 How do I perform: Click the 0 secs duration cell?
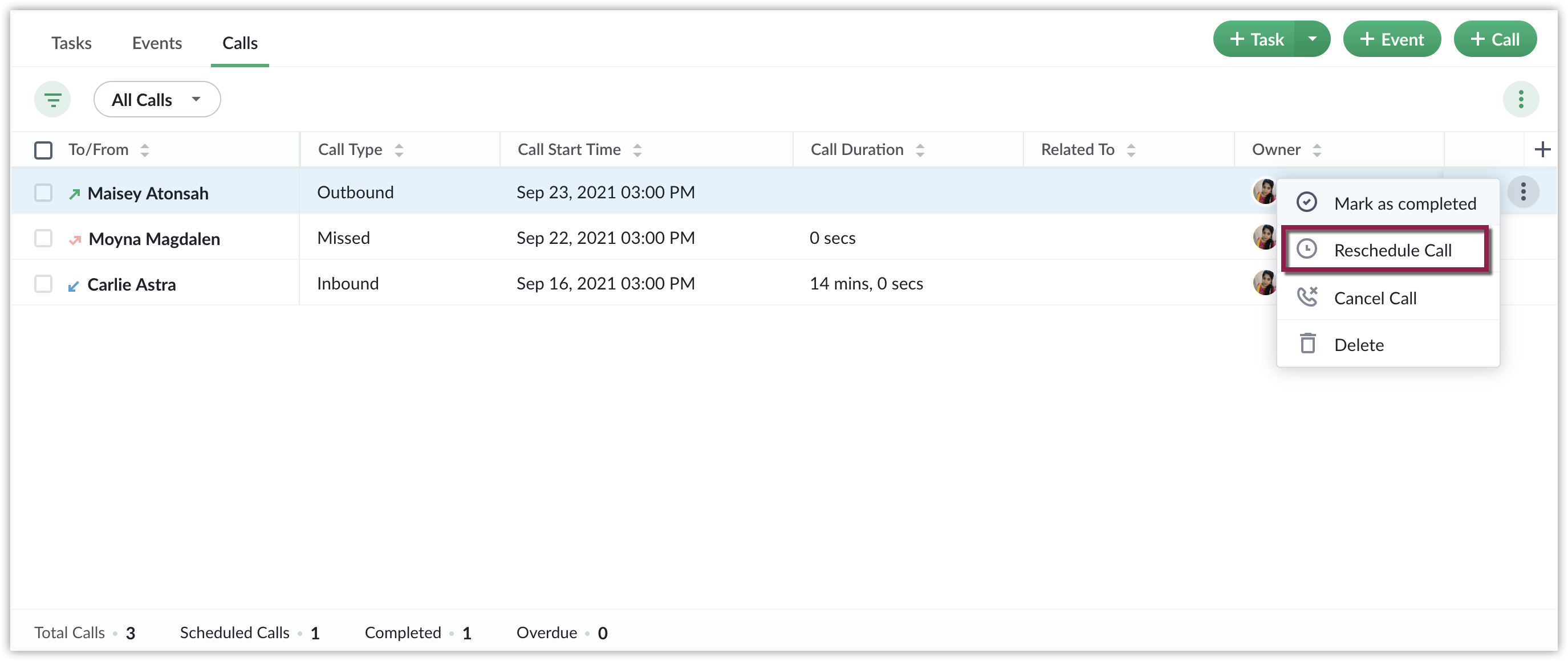click(x=832, y=238)
